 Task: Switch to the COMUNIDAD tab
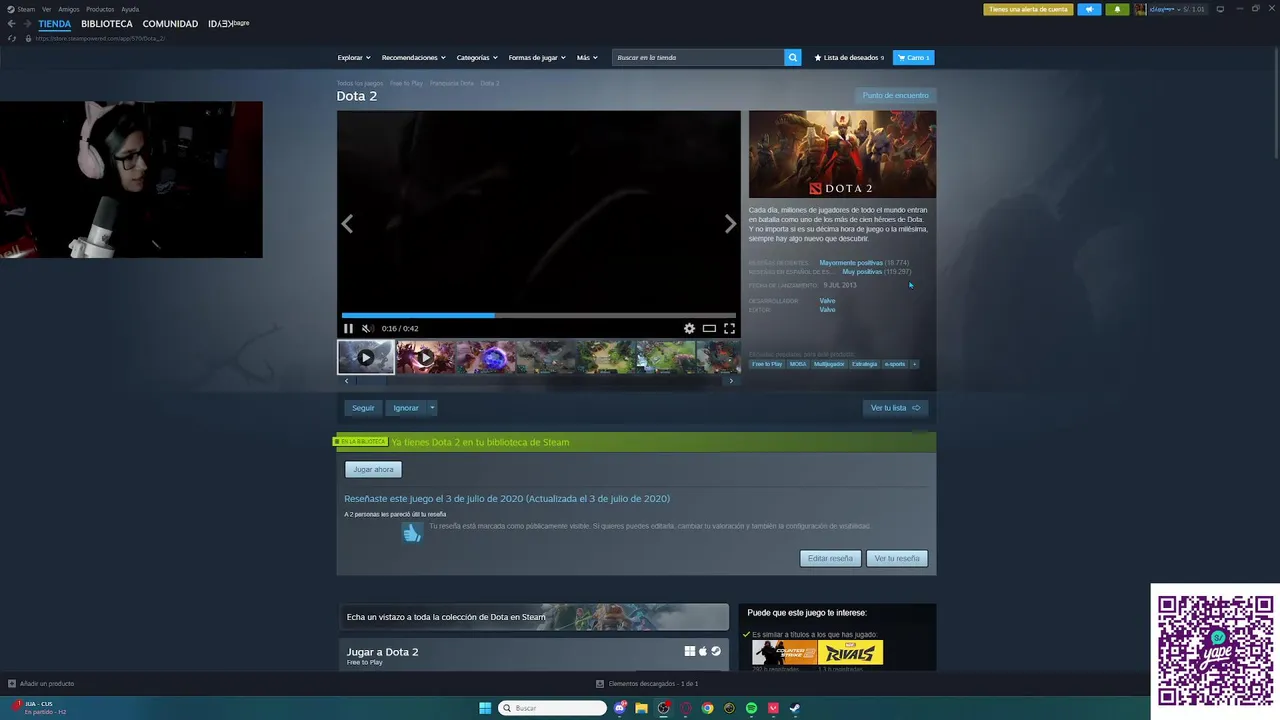(x=170, y=23)
